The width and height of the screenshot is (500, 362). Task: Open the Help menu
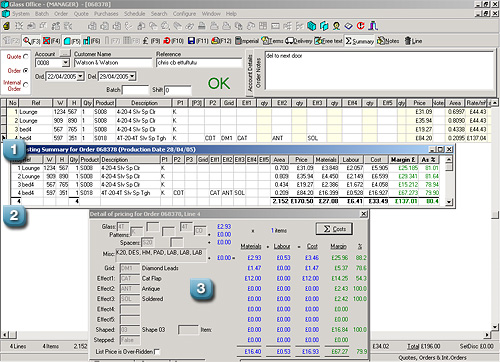[x=231, y=14]
